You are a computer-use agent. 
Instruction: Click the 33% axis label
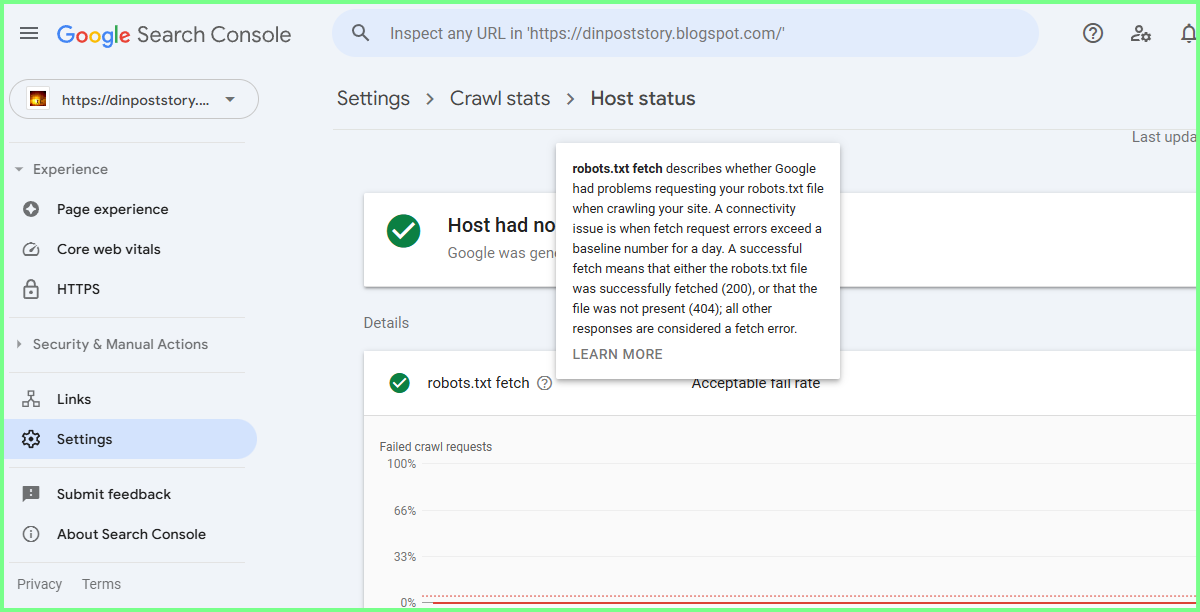tap(405, 557)
